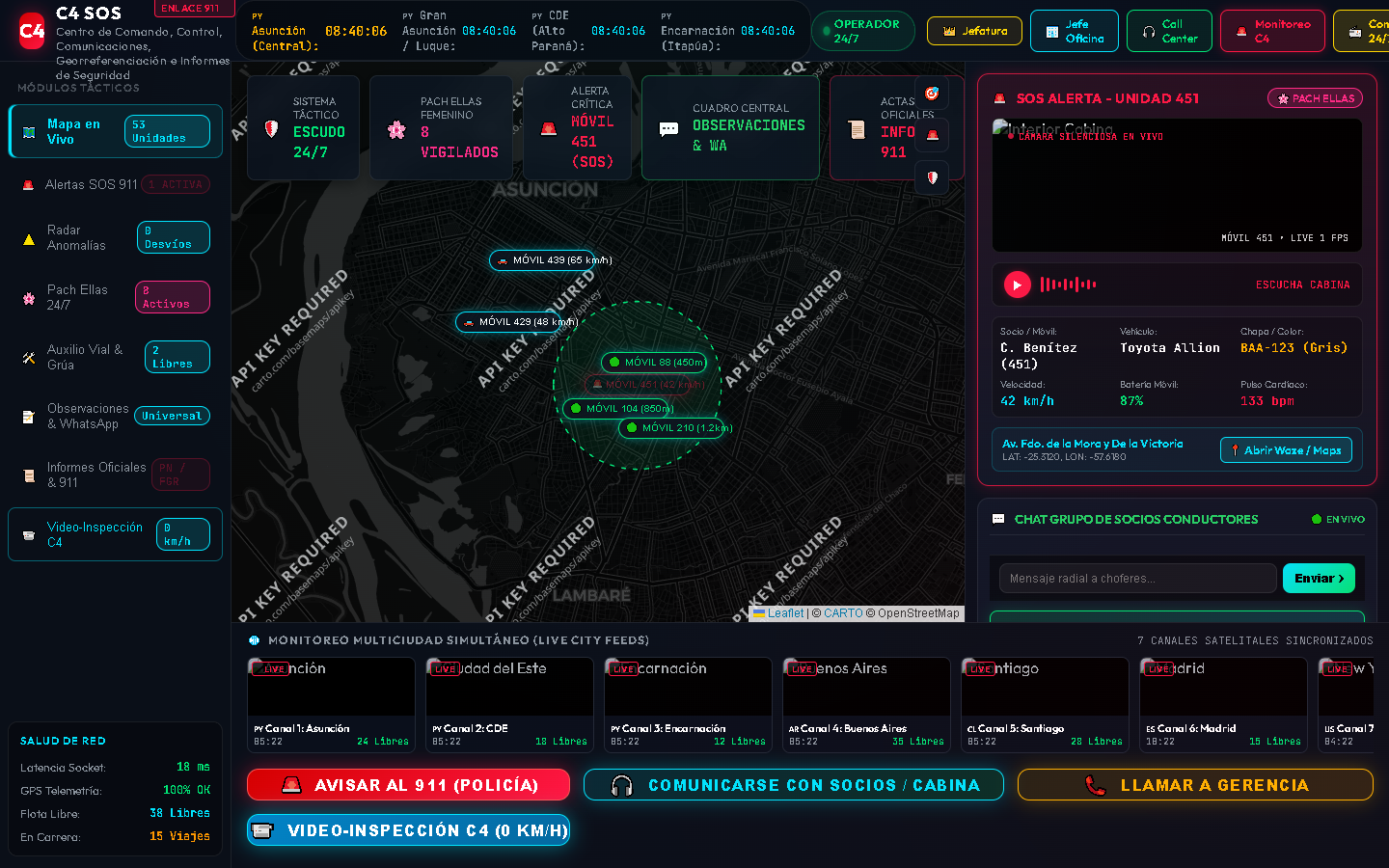Select the MÓVIL 88 vehicle marker
The image size is (1389, 868).
pos(655,363)
